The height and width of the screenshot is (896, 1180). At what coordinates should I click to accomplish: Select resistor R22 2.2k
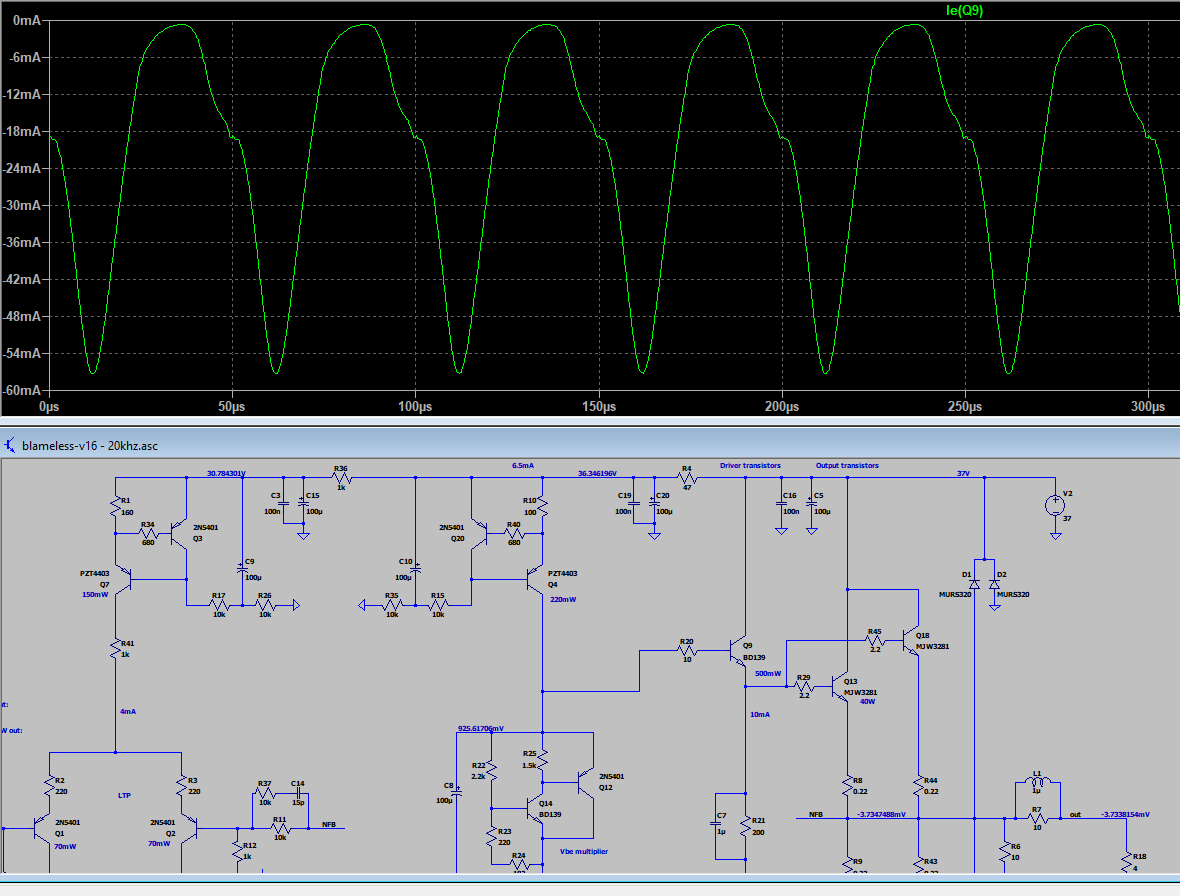[491, 771]
